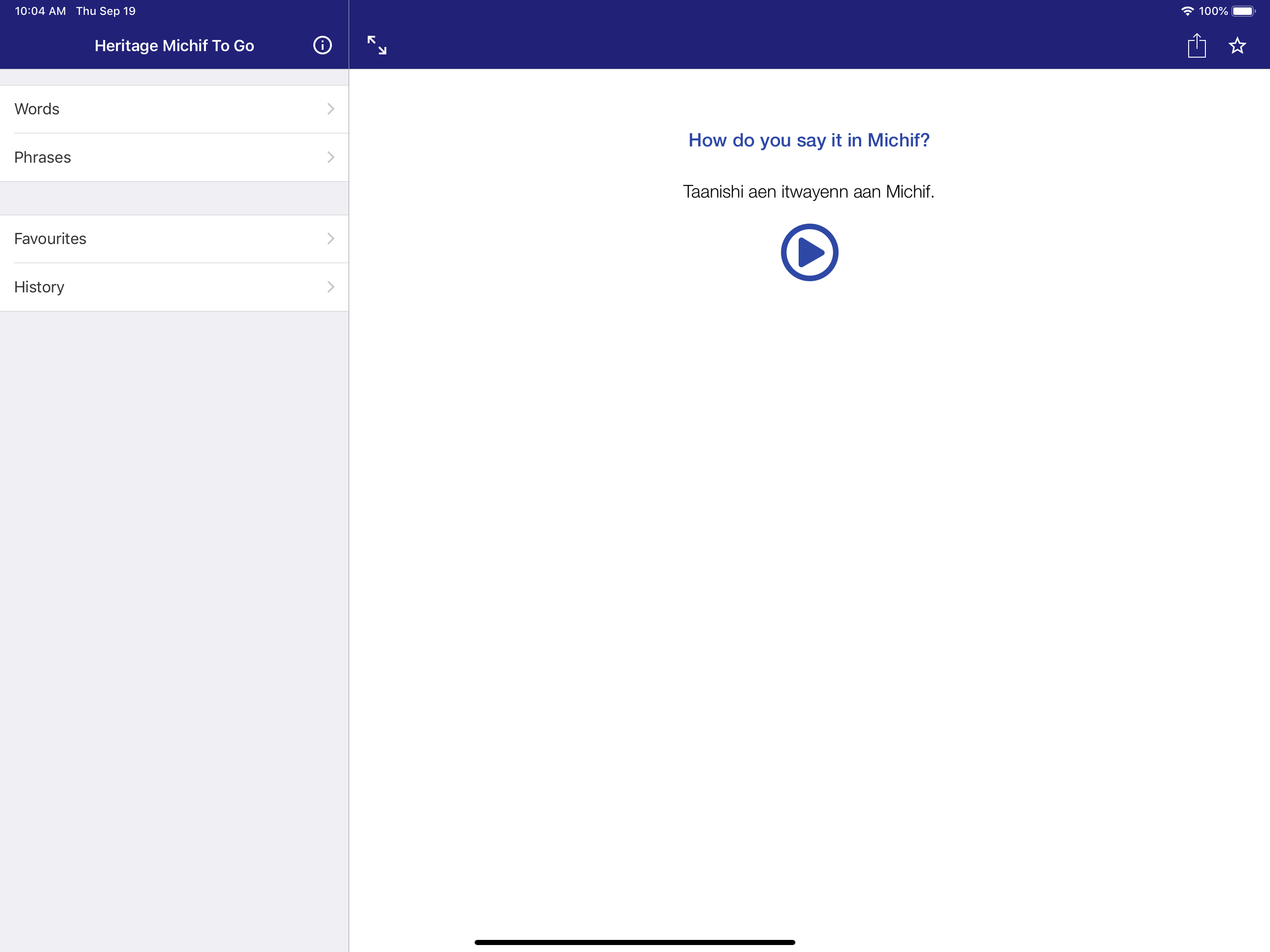The image size is (1270, 952).
Task: Add phrase to favourites with star
Action: pyautogui.click(x=1237, y=46)
